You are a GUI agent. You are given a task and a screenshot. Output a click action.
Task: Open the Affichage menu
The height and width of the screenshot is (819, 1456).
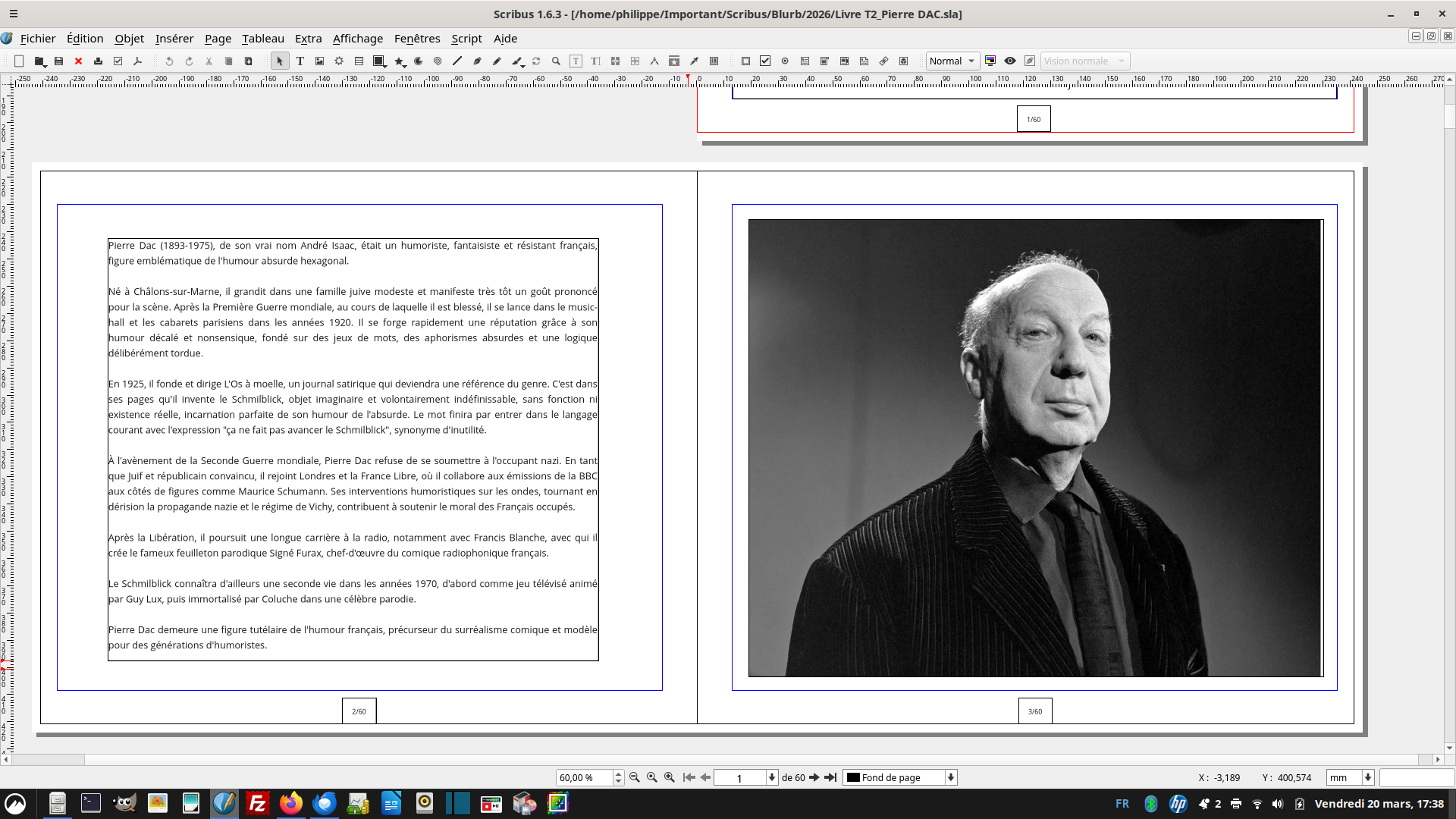click(x=357, y=38)
